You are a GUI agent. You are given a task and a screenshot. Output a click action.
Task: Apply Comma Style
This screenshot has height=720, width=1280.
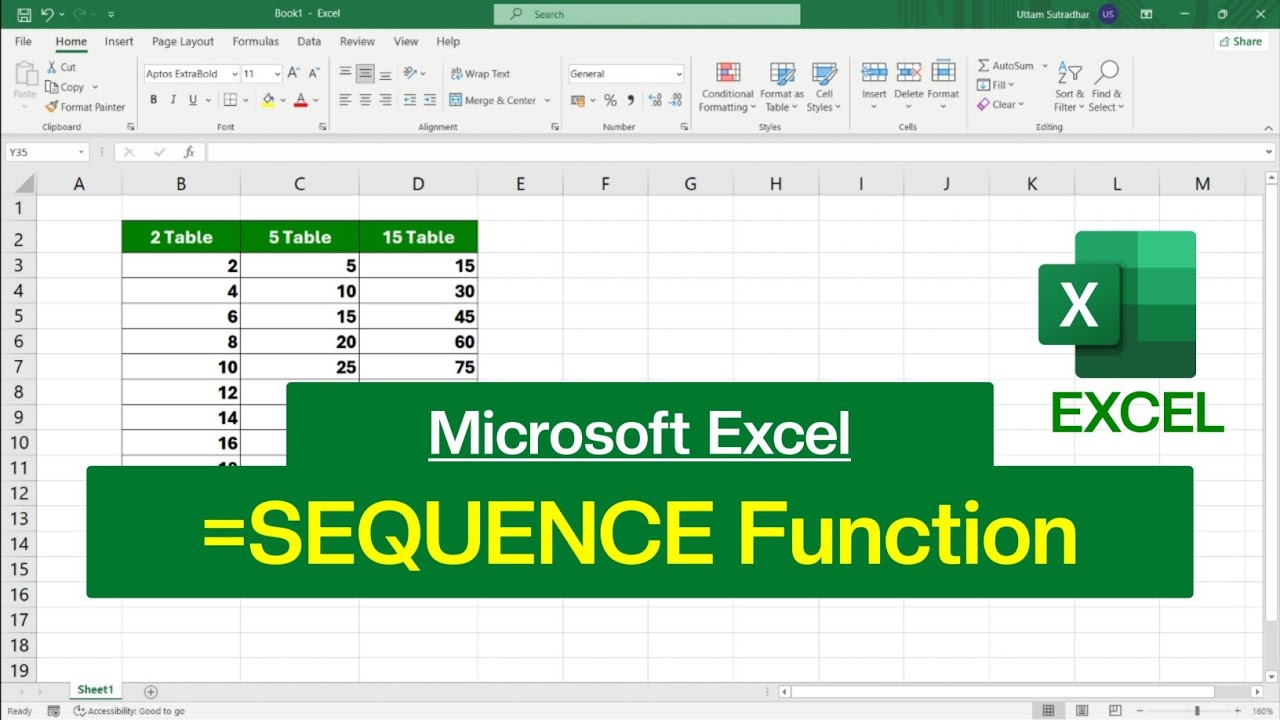(x=630, y=100)
